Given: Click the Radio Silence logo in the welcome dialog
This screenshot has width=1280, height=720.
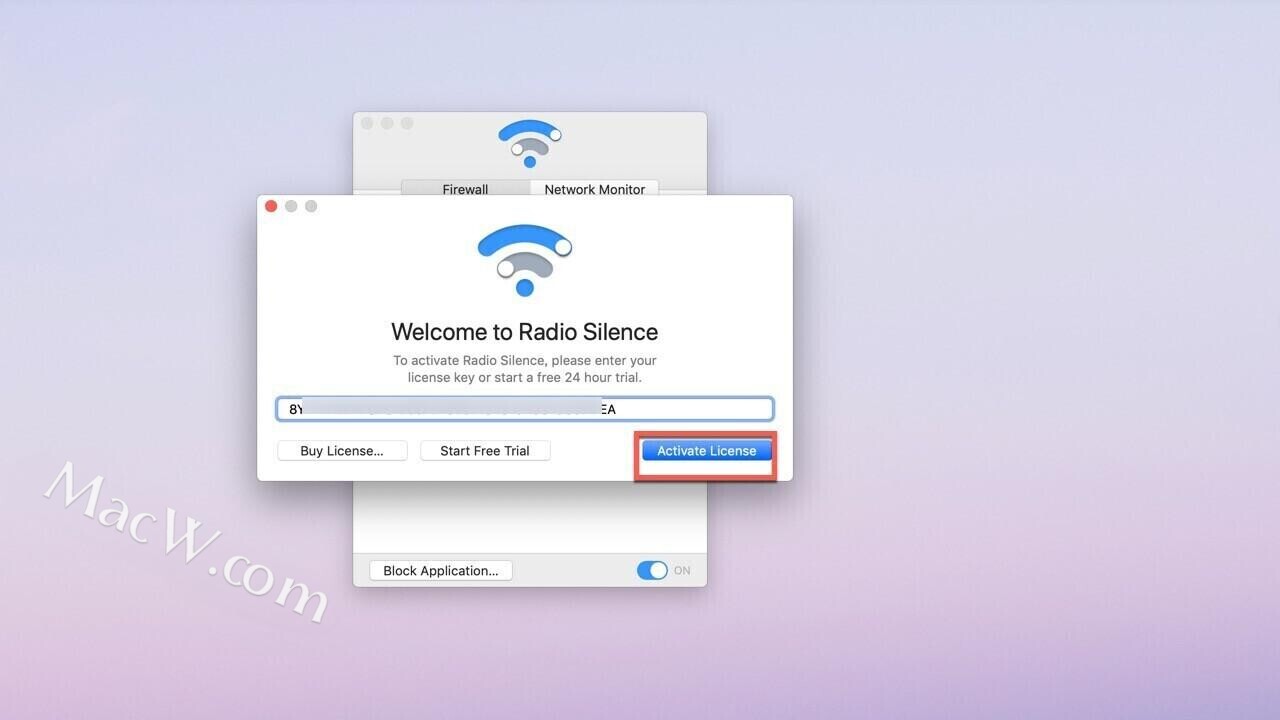Looking at the screenshot, I should (x=524, y=259).
